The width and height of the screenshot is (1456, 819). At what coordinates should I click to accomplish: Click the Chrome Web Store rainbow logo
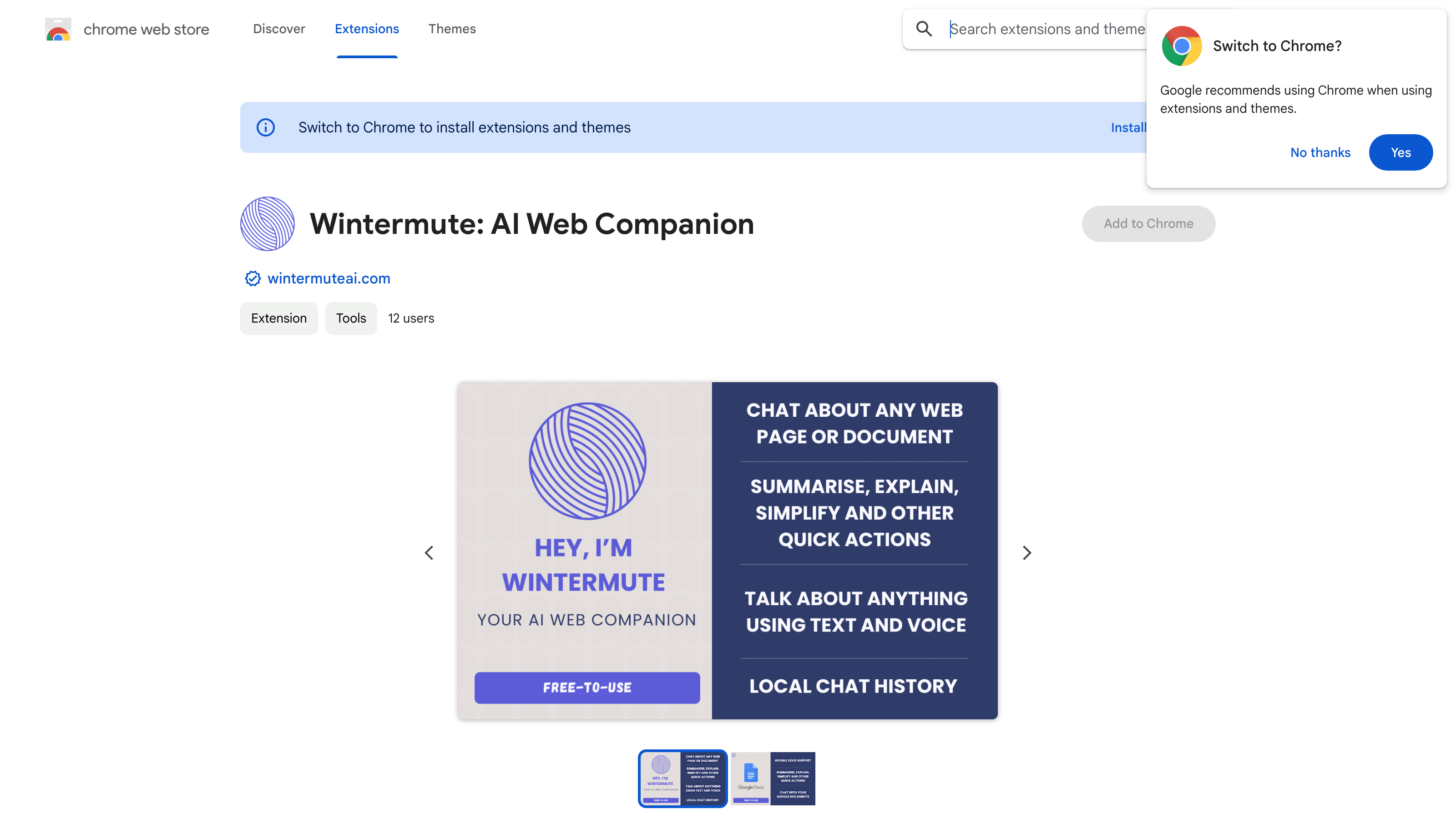(x=57, y=28)
